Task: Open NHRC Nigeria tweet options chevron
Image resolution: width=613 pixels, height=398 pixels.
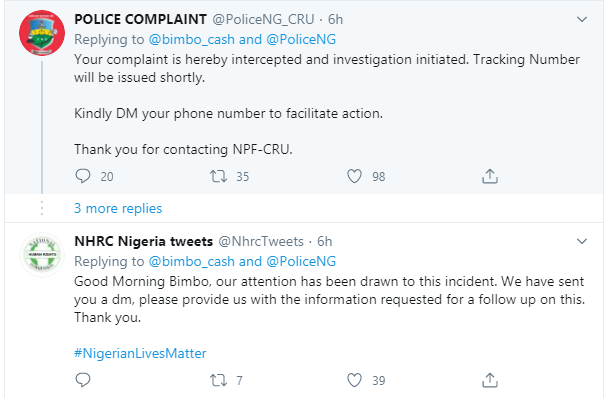Action: [582, 241]
